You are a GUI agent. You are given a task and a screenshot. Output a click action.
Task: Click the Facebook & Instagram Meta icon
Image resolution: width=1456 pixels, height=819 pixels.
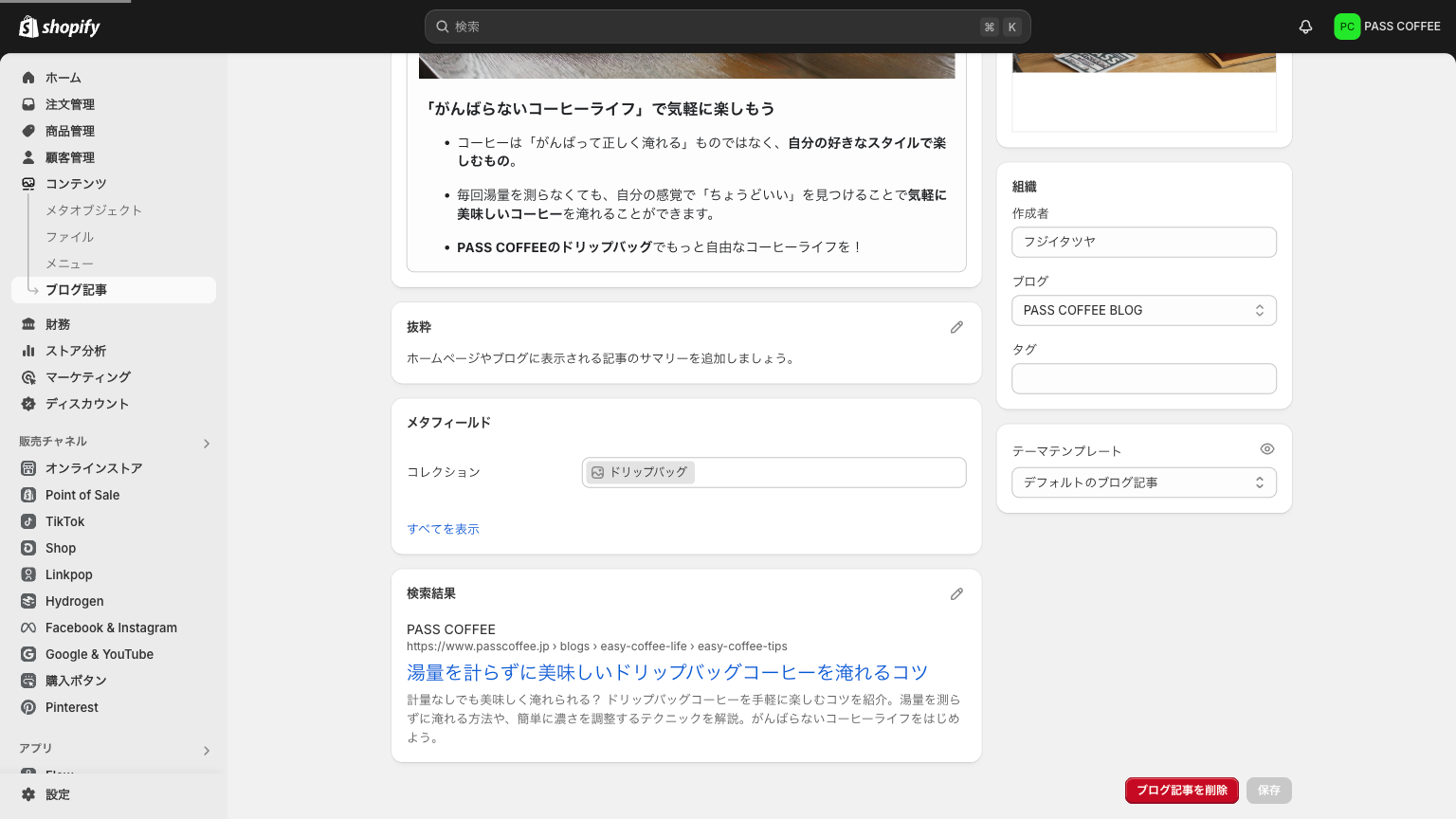28,628
